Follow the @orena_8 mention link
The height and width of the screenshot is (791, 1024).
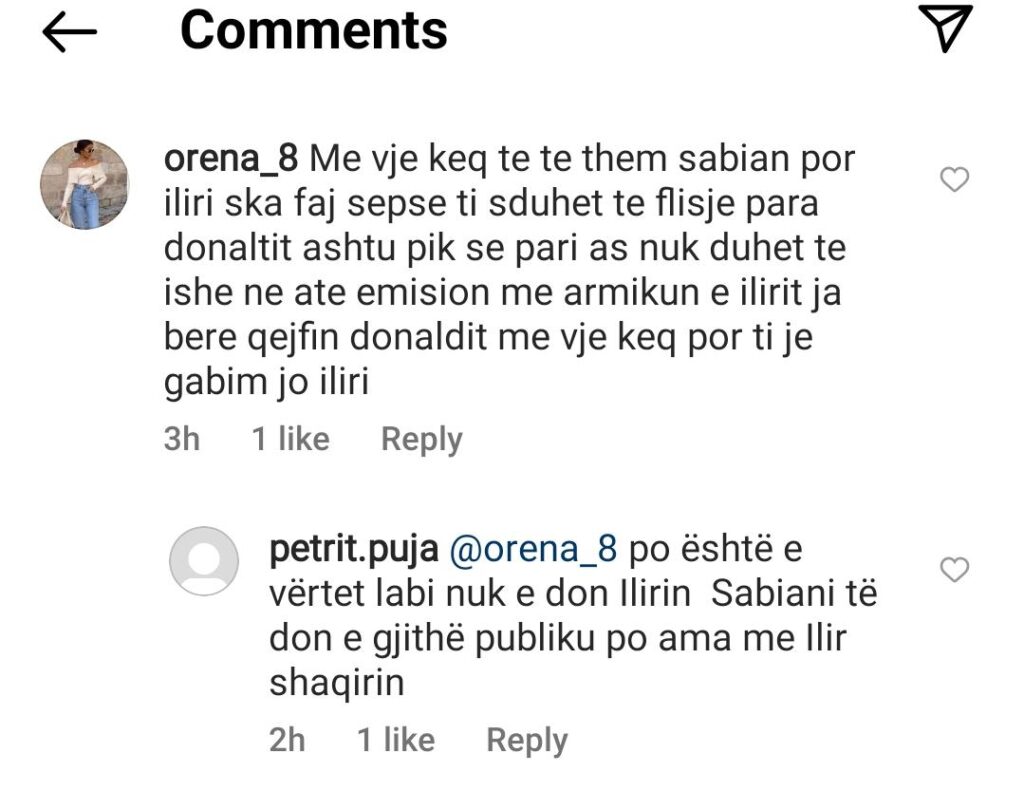click(x=536, y=549)
